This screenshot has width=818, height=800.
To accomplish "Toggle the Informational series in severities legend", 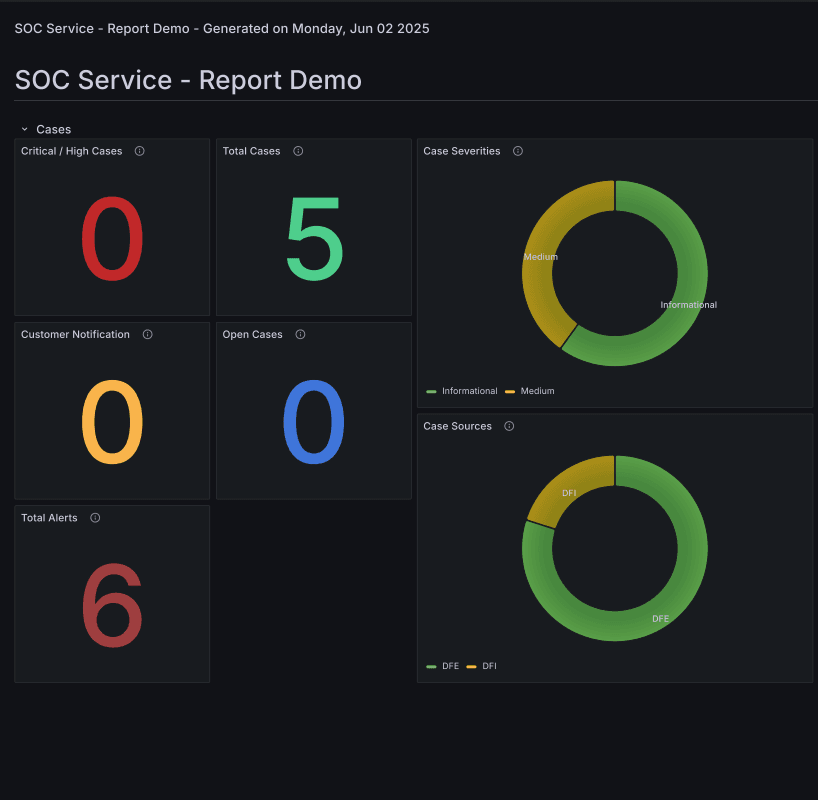I will 469,391.
